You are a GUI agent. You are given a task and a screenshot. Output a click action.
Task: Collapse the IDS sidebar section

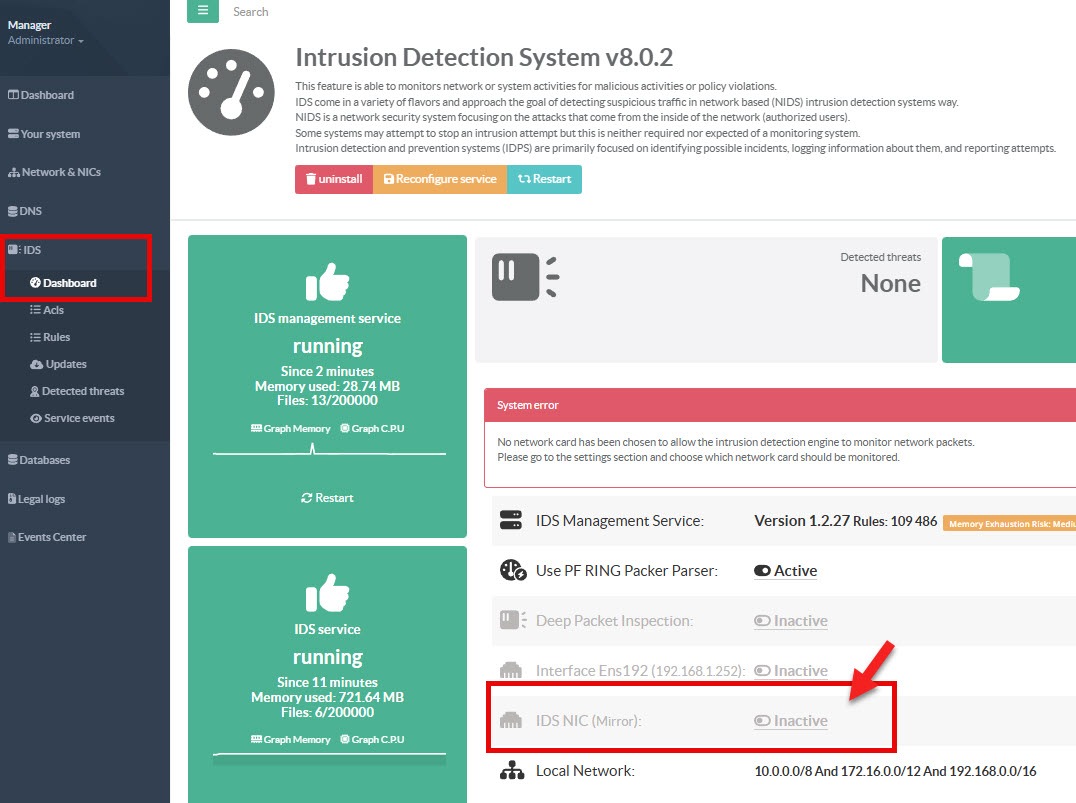click(32, 250)
